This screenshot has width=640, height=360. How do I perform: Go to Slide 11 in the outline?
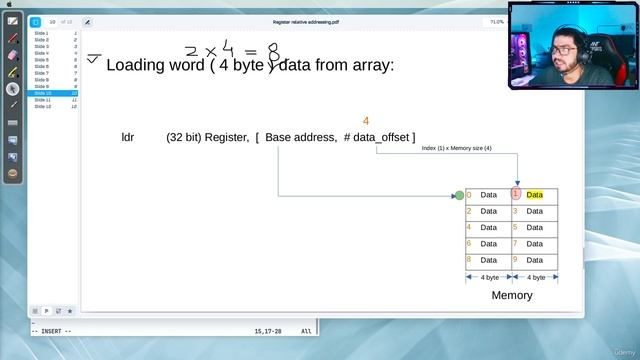[53, 100]
